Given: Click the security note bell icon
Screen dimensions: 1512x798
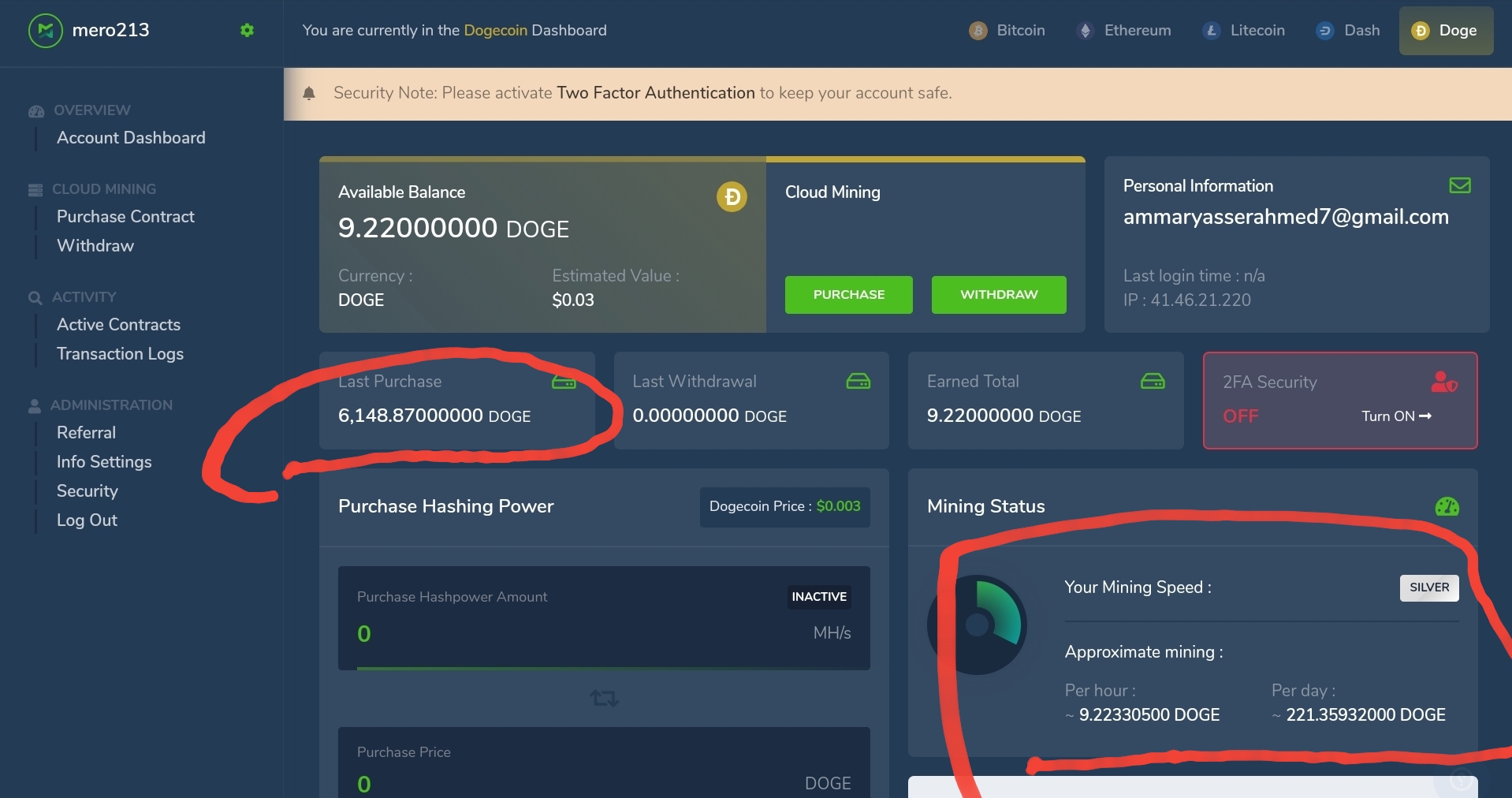Looking at the screenshot, I should (309, 93).
